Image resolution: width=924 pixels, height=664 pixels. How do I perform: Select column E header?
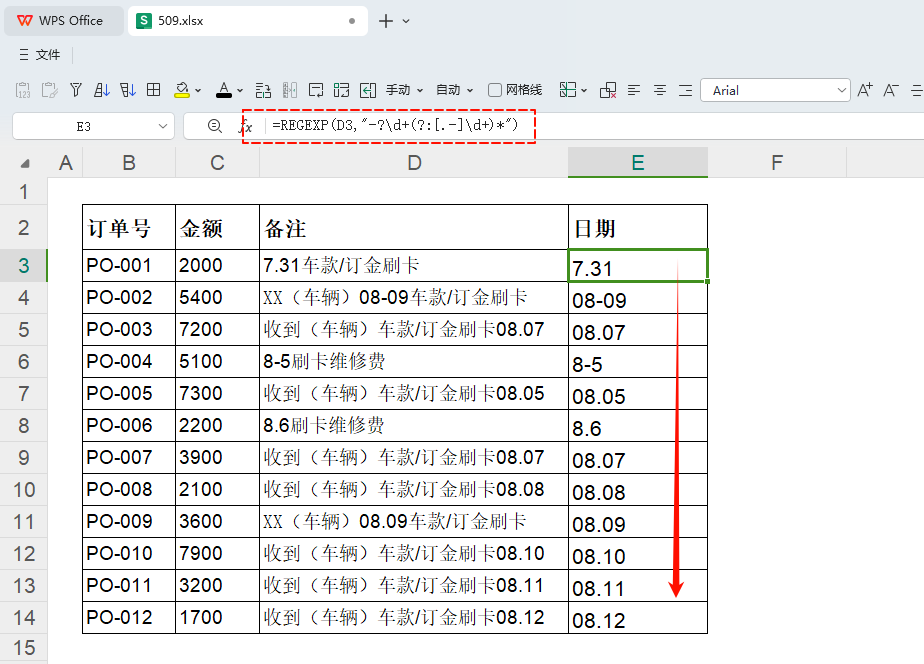pyautogui.click(x=638, y=163)
